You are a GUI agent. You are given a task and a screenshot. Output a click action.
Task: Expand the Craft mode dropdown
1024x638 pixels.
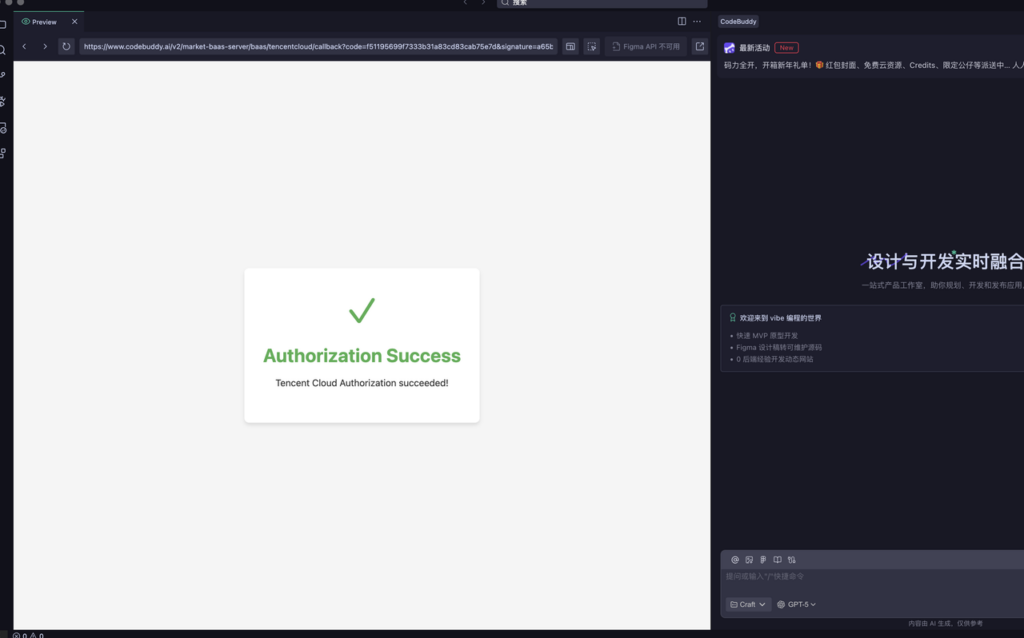click(x=748, y=604)
